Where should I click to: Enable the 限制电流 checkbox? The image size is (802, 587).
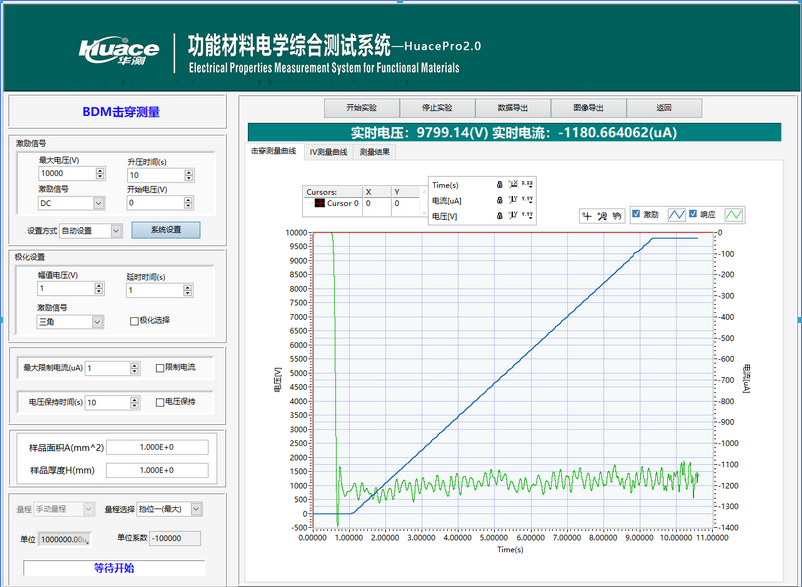[160, 368]
